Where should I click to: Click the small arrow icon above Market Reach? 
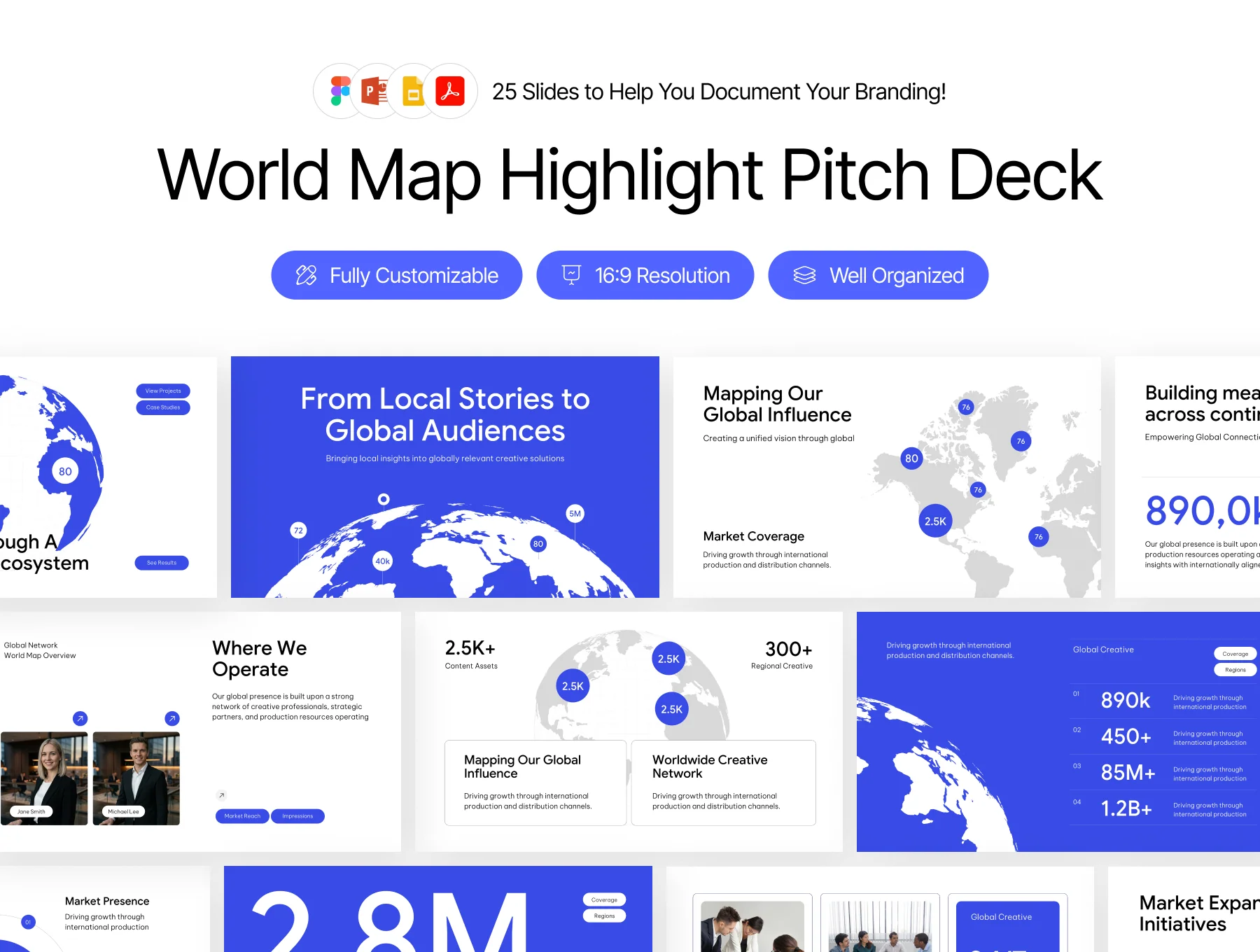tap(221, 795)
